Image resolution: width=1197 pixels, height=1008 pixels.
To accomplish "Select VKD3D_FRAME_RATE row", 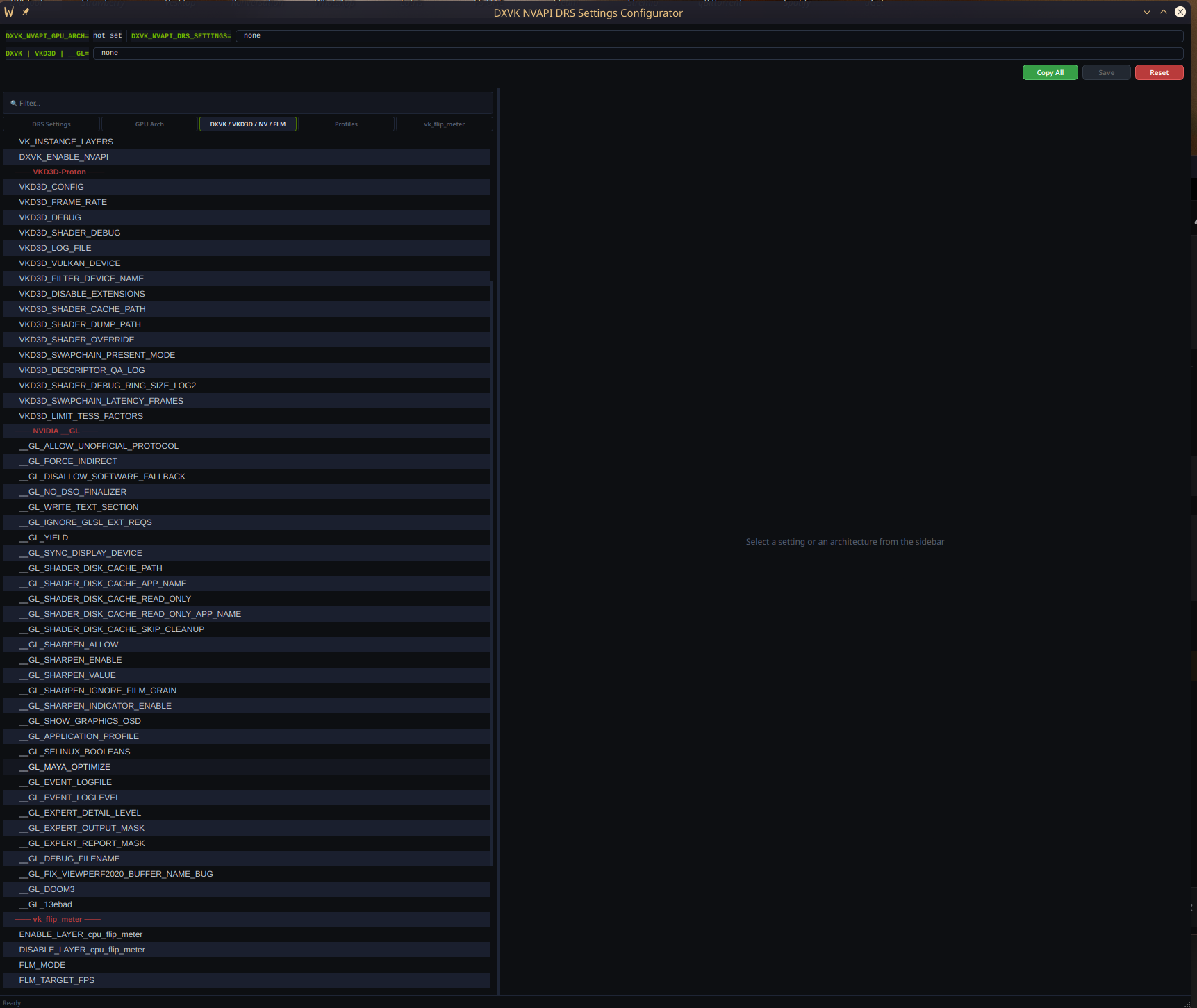I will [x=247, y=202].
